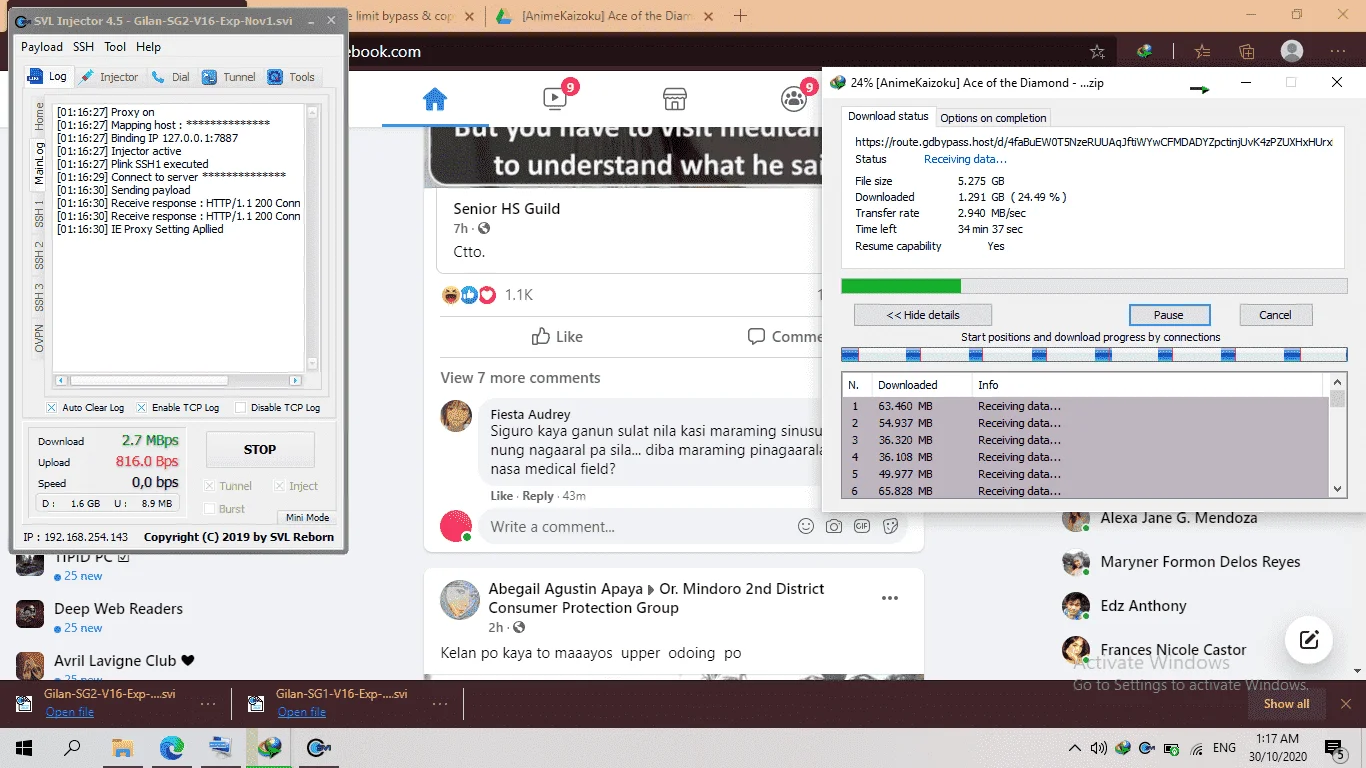
Task: Click the browser favorites star icon
Action: coord(1097,51)
